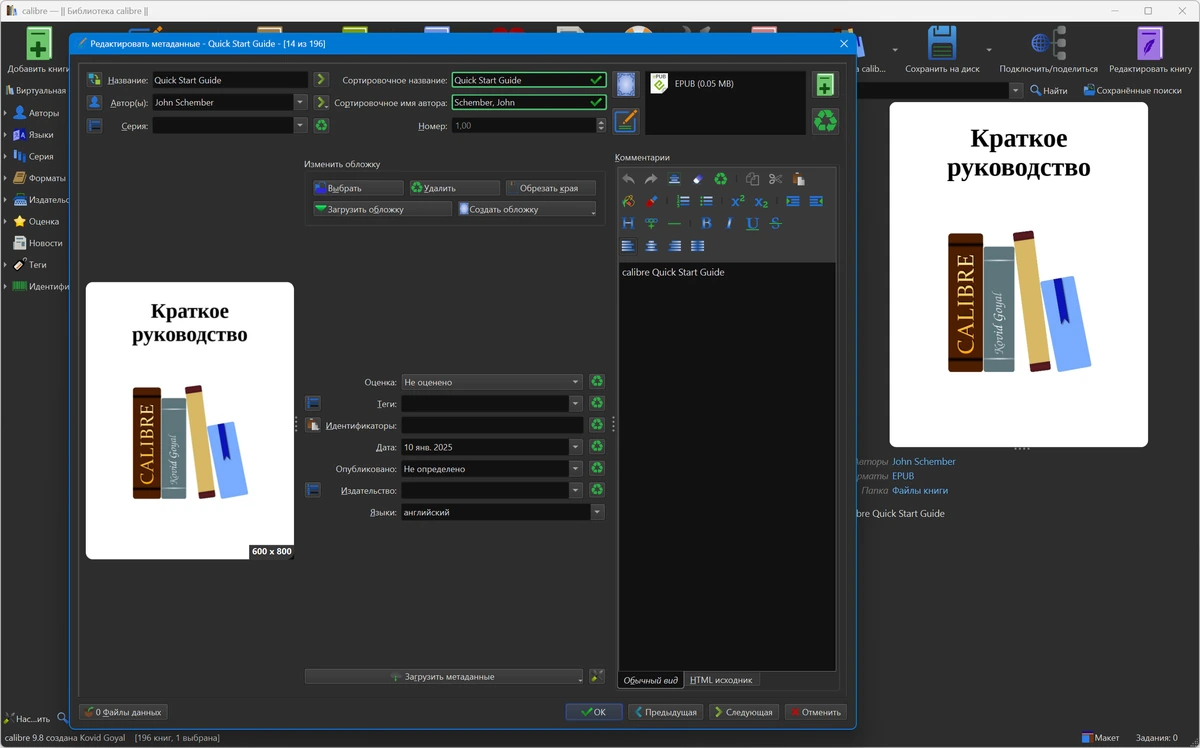Click the scissors cut icon

(x=775, y=179)
